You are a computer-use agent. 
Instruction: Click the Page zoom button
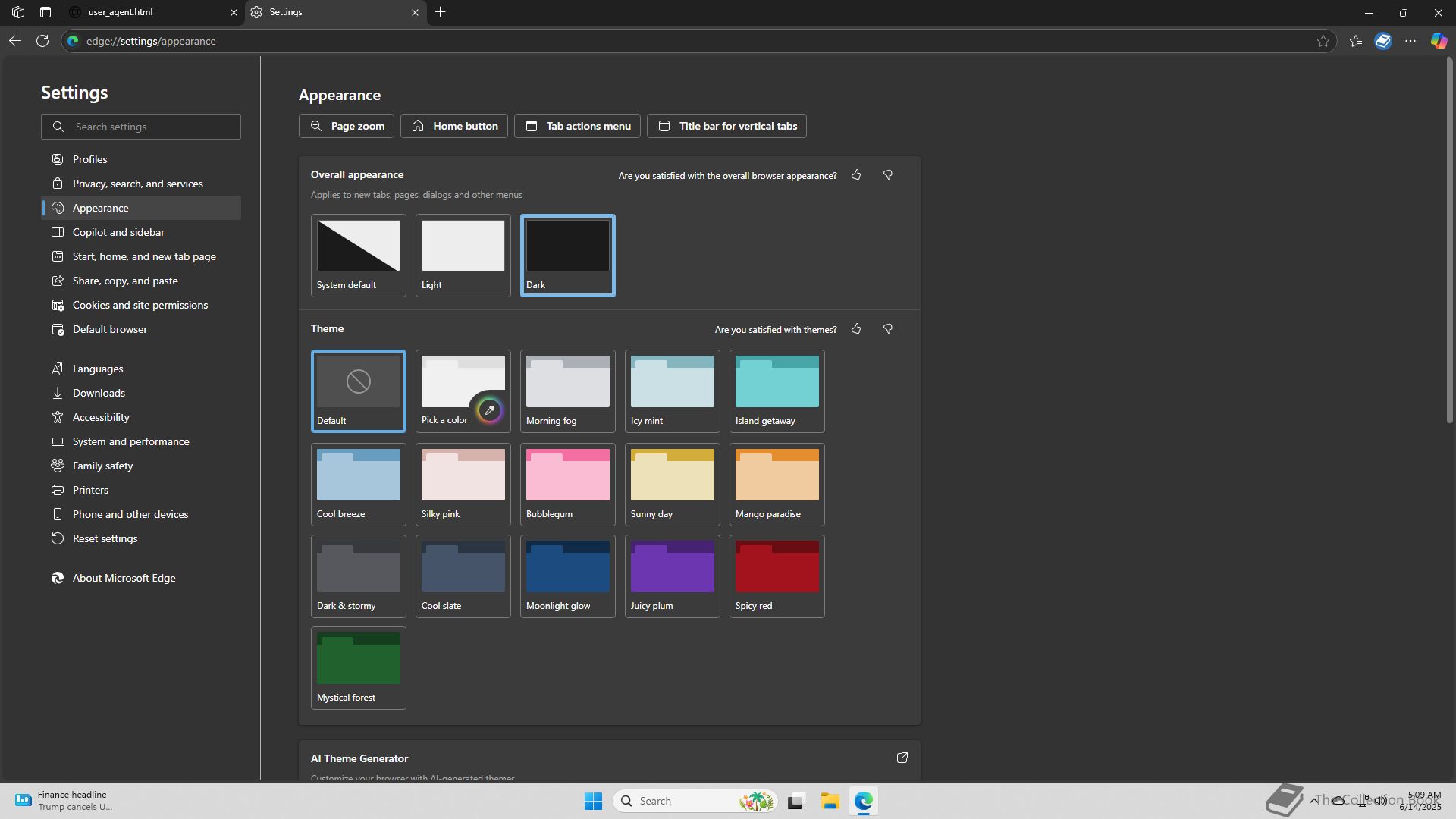tap(347, 126)
